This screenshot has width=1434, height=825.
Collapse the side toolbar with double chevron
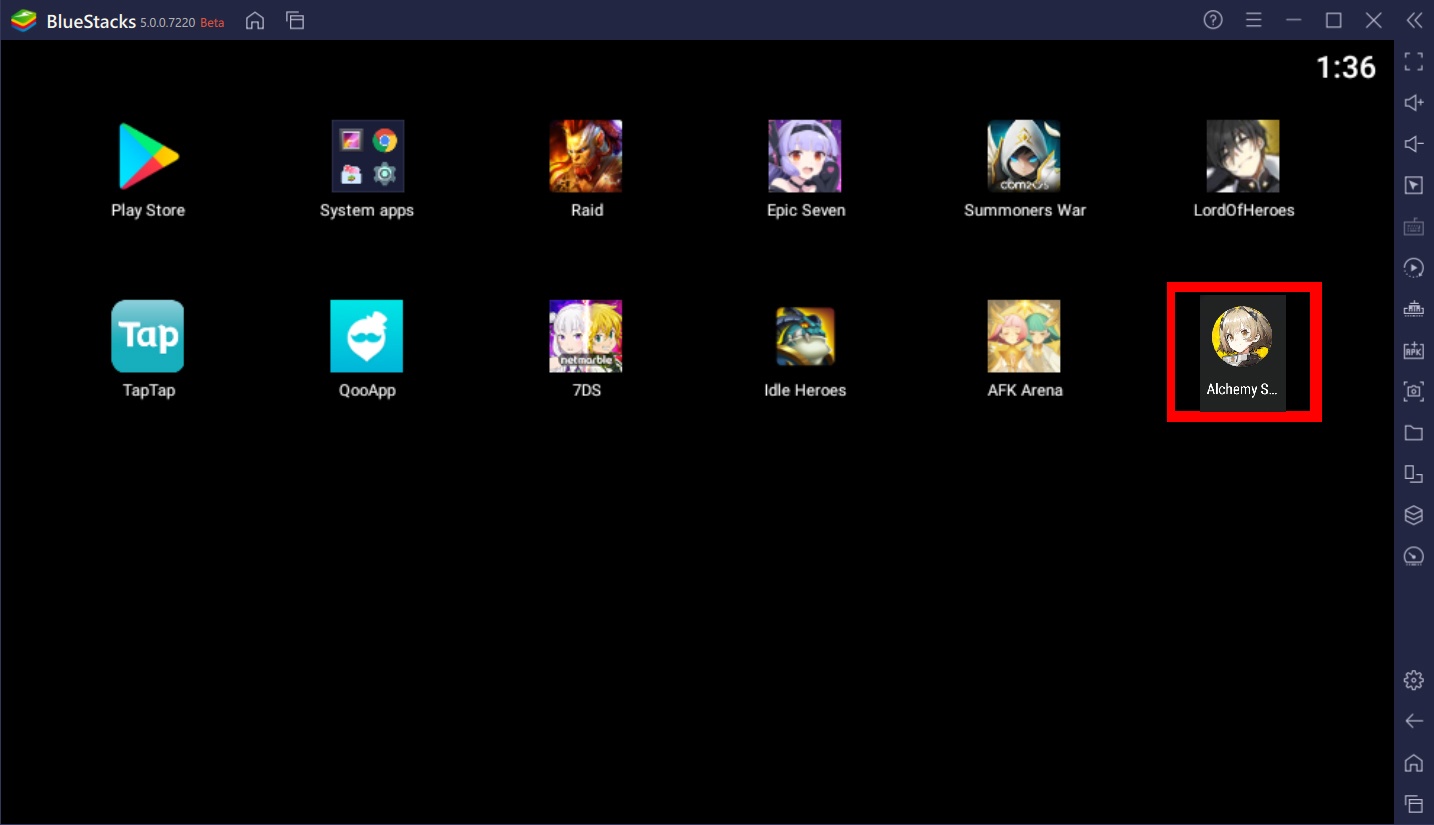point(1413,20)
